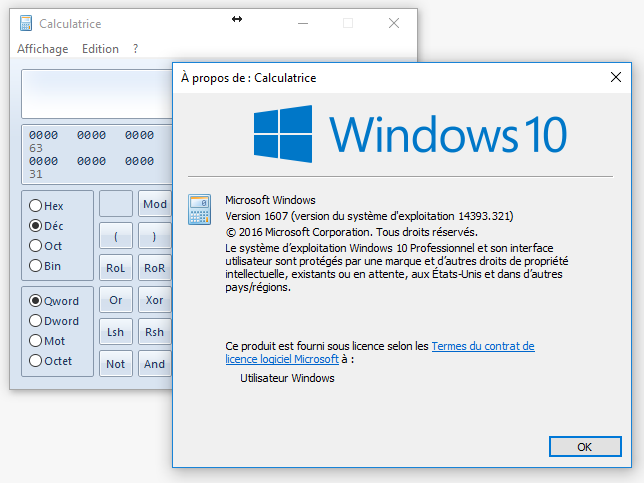Close the Calculatrice window
This screenshot has width=644, height=483.
click(x=394, y=23)
